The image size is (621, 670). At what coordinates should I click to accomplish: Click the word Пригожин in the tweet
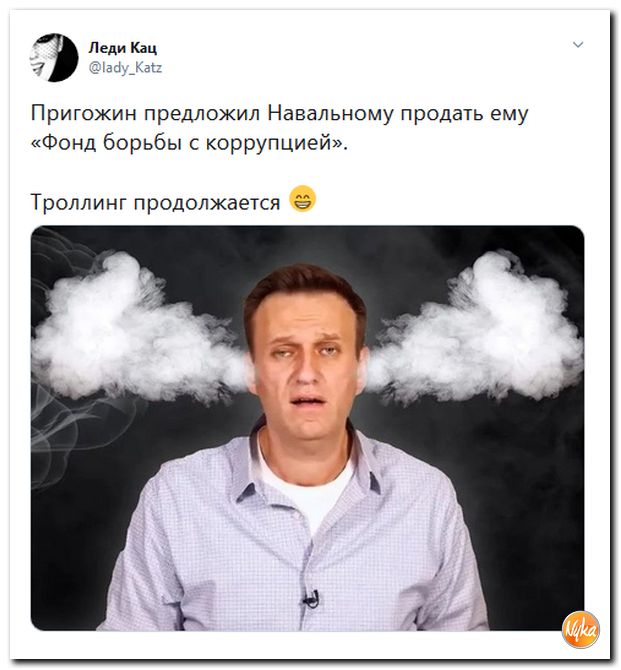[84, 114]
